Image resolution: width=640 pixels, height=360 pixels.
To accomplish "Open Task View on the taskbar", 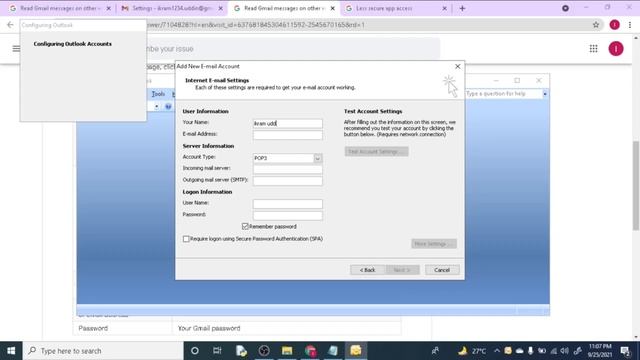I will tap(217, 351).
